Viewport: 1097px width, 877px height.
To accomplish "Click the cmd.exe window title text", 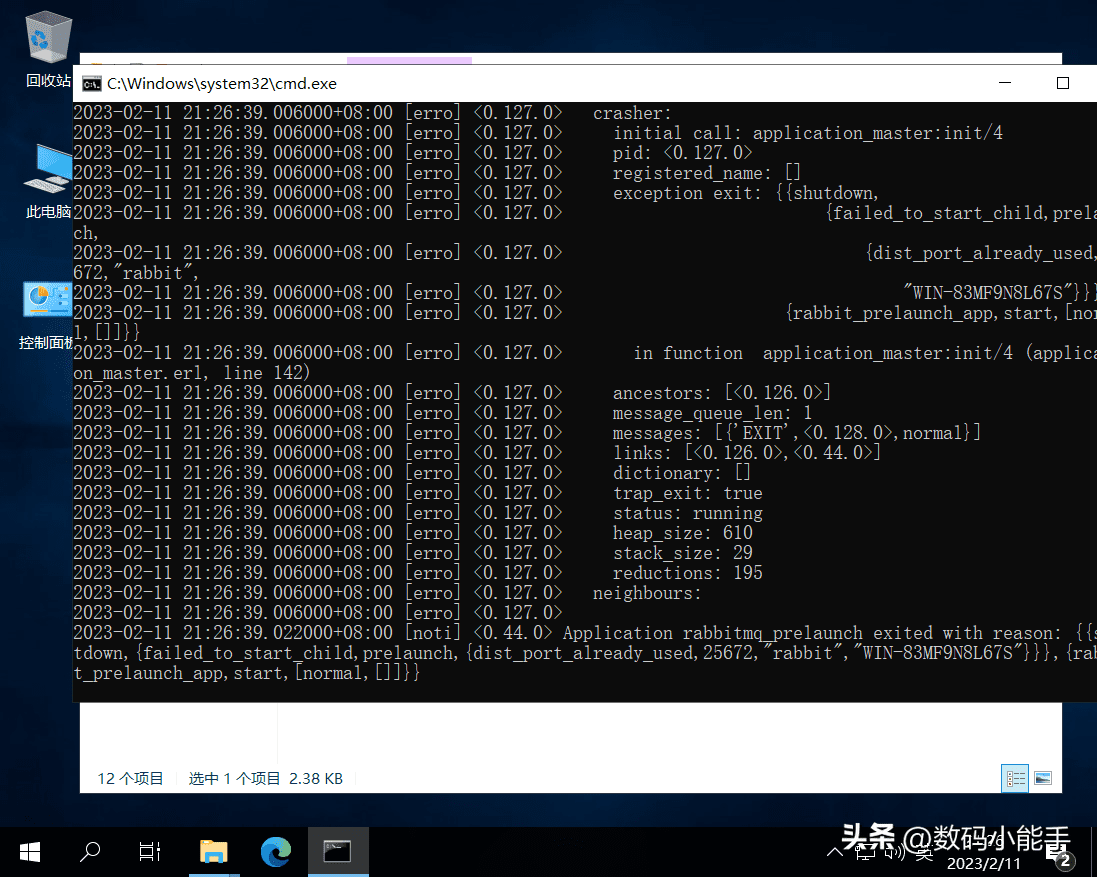I will [222, 83].
